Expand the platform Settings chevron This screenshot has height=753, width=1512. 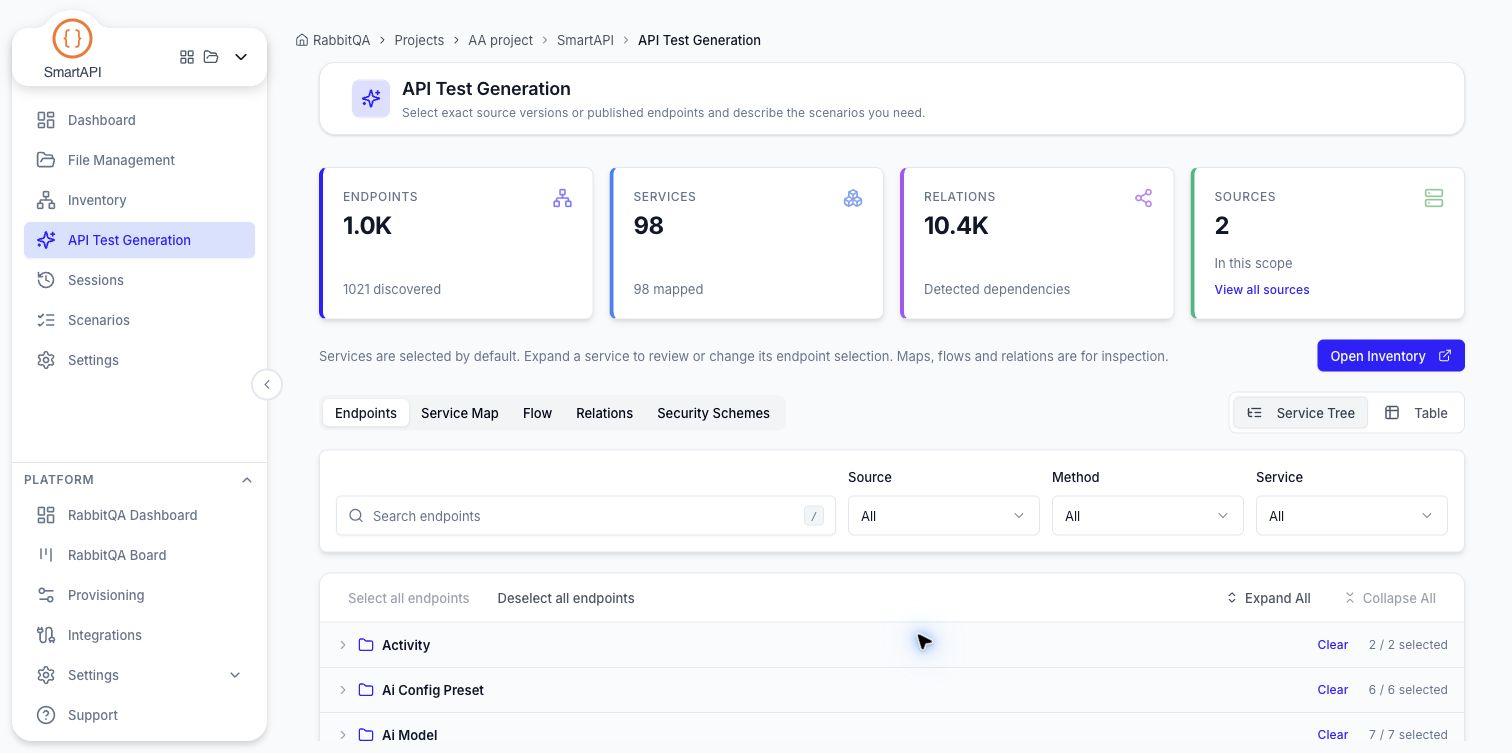[x=235, y=675]
